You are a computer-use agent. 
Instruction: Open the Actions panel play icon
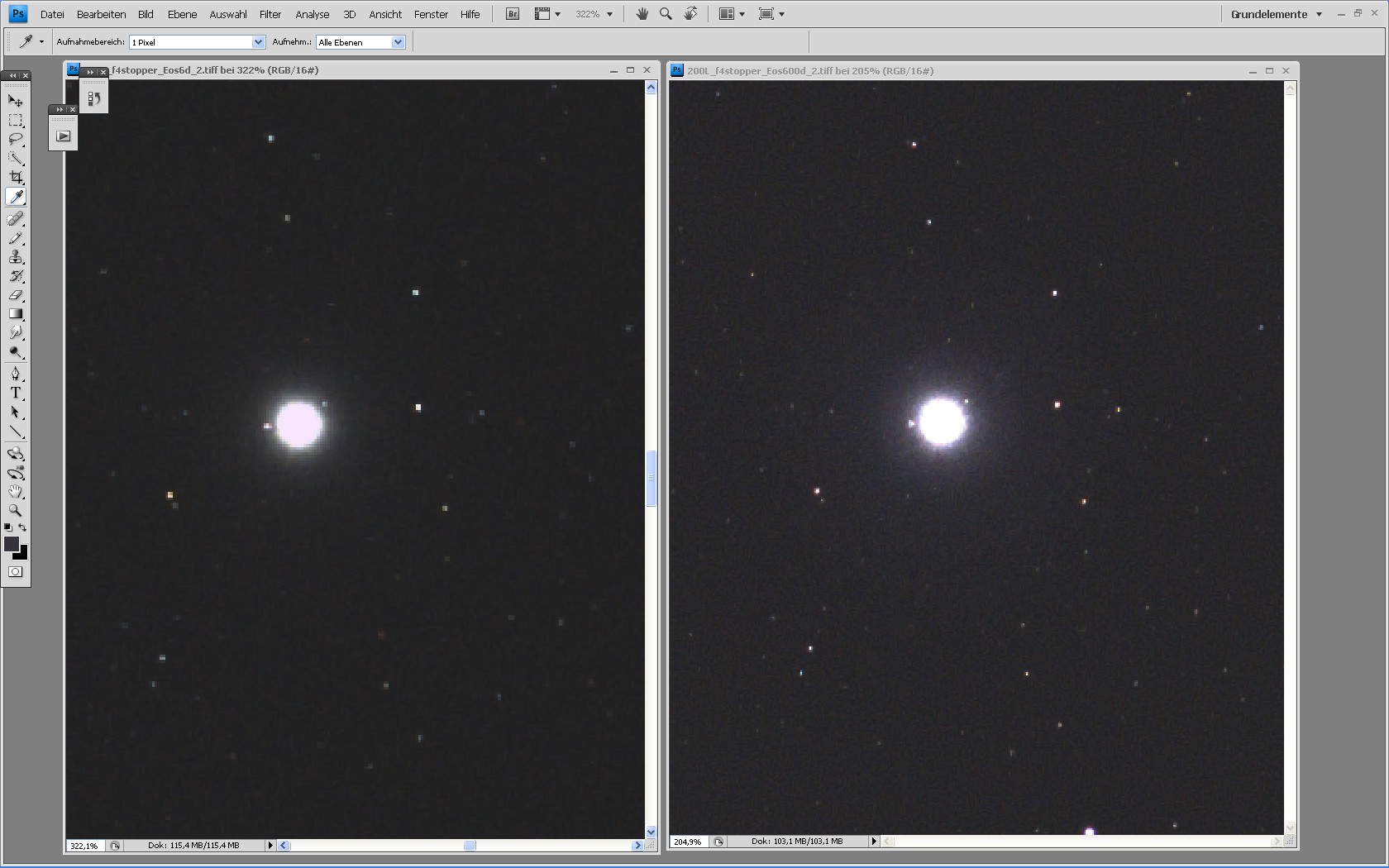coord(64,136)
